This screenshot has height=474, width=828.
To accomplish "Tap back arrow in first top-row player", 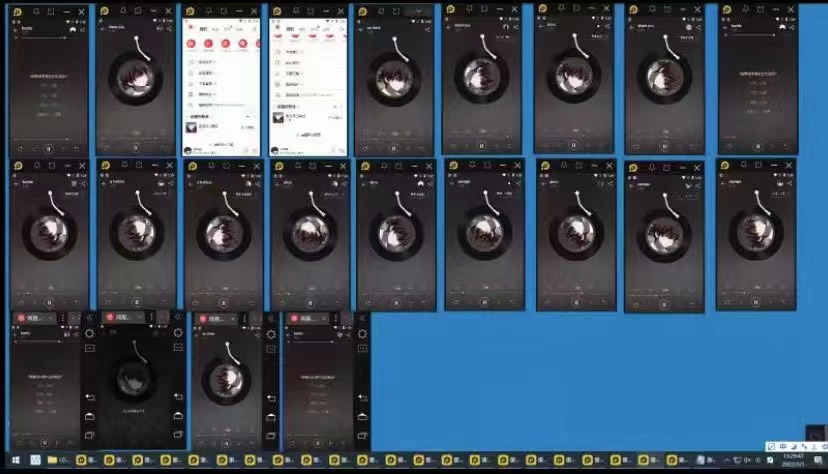I will [16, 30].
